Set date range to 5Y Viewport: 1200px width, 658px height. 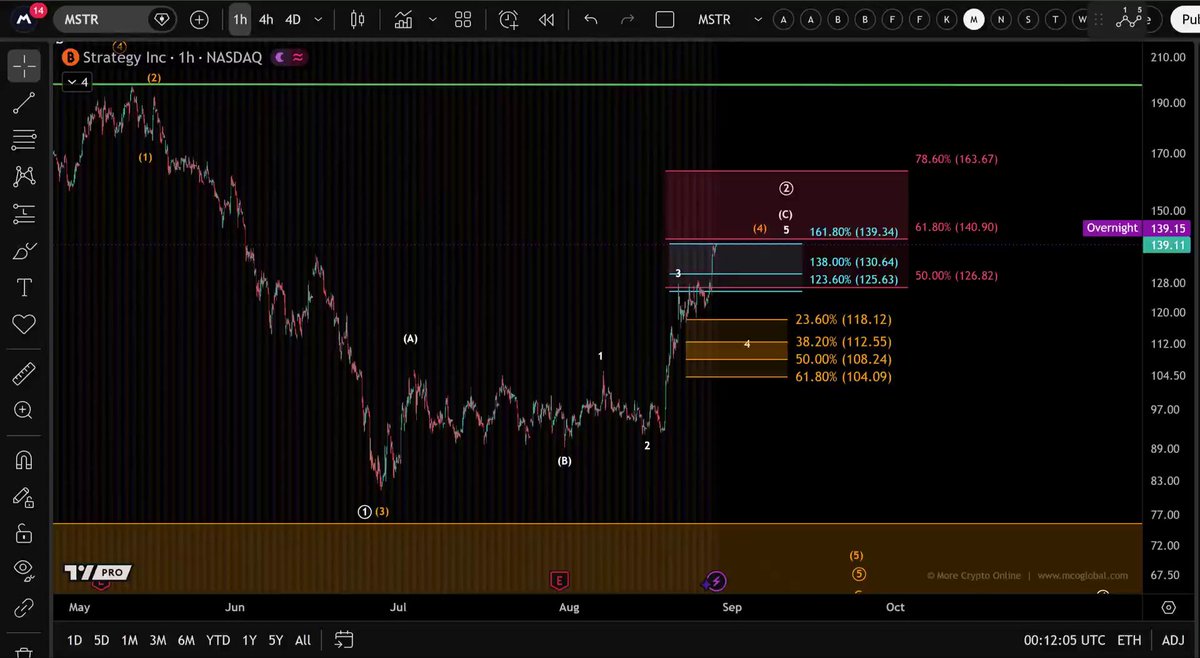[275, 640]
